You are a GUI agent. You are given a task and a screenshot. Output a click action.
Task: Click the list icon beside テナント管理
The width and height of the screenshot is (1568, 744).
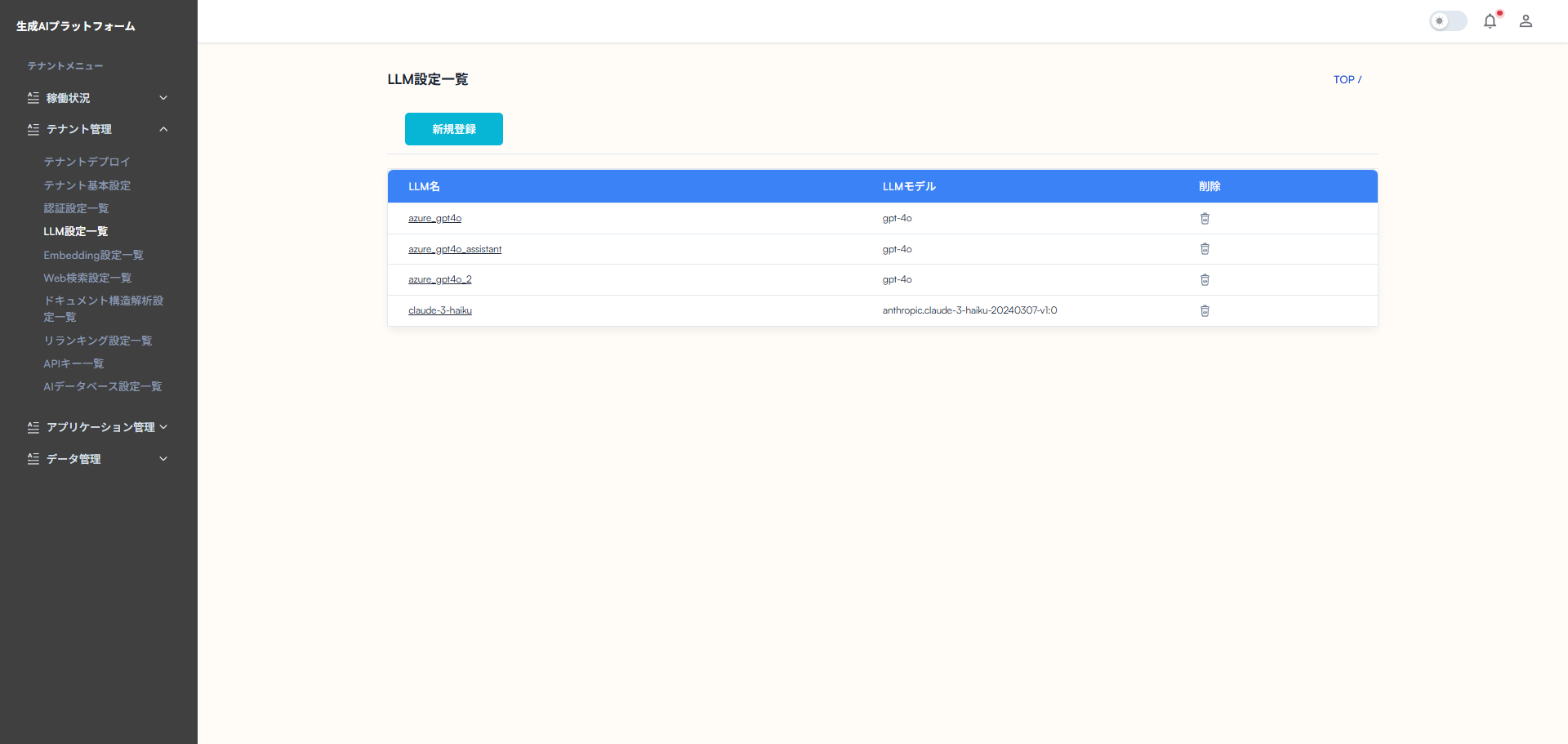coord(33,129)
